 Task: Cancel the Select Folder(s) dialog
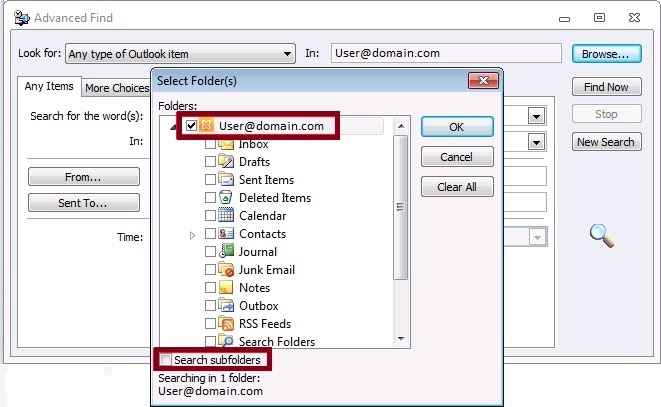pyautogui.click(x=457, y=157)
